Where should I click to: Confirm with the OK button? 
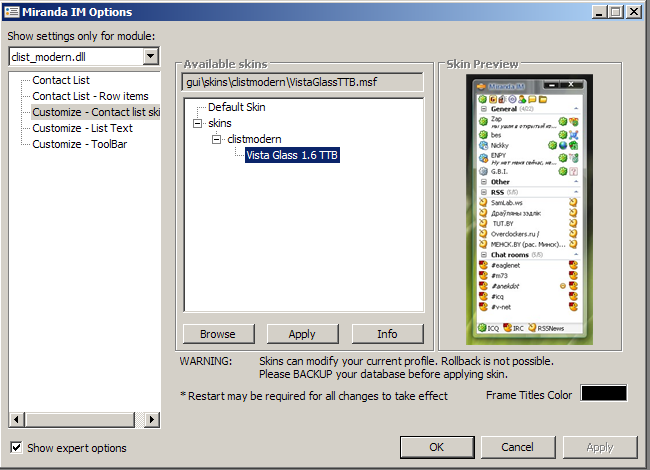pyautogui.click(x=437, y=447)
